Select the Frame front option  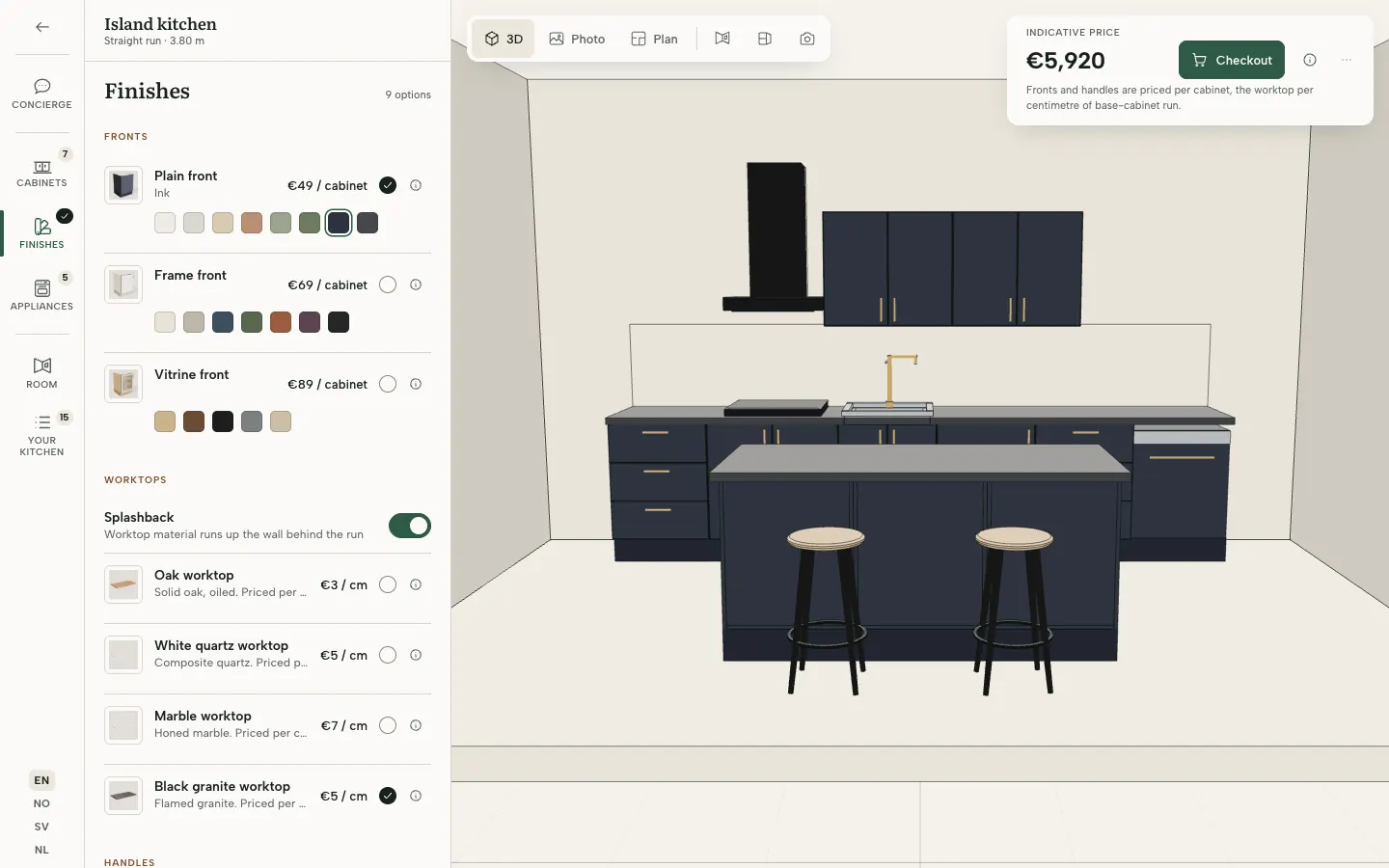pyautogui.click(x=388, y=285)
